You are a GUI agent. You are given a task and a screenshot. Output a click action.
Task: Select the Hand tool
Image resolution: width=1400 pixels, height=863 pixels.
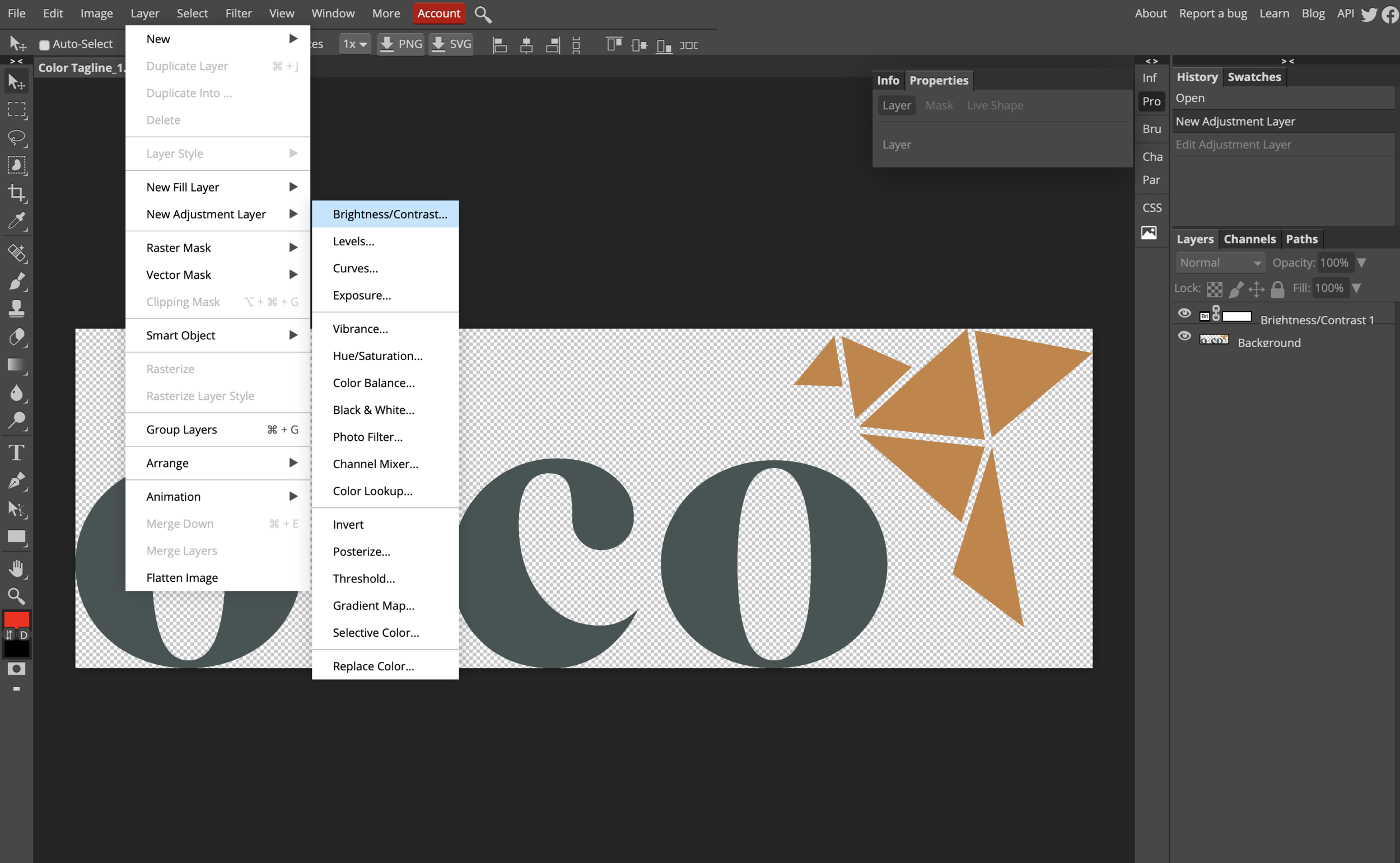click(x=17, y=567)
